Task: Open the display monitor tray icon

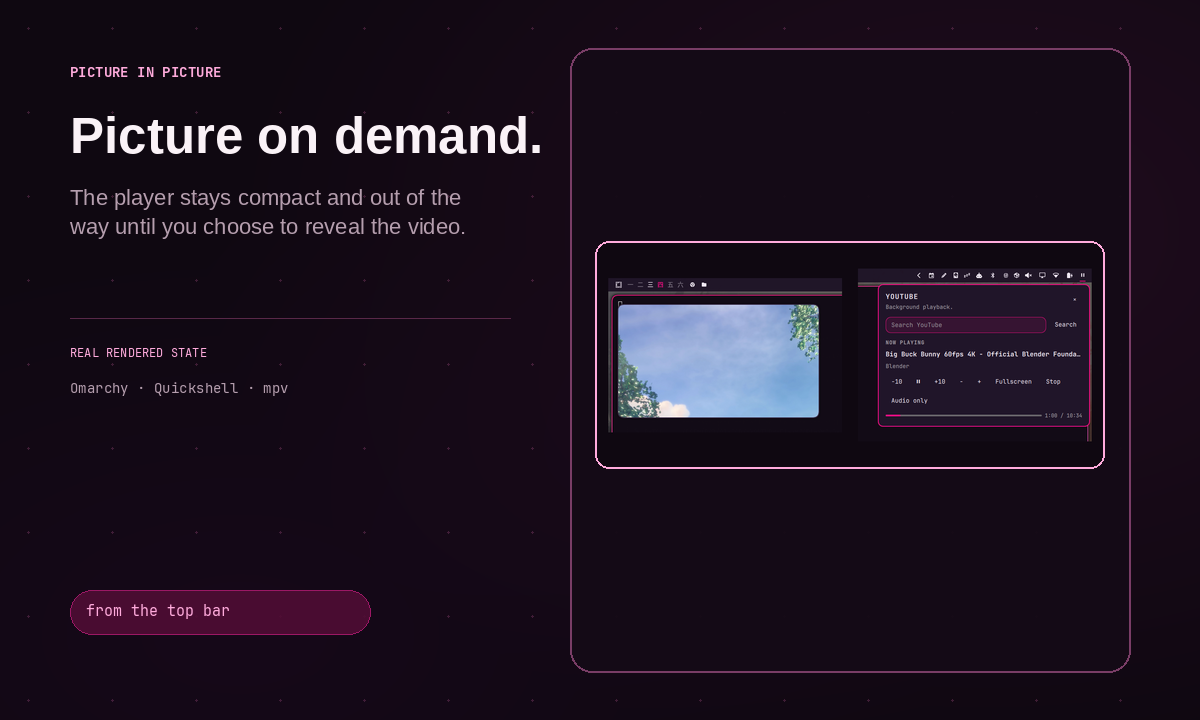Action: (1042, 275)
